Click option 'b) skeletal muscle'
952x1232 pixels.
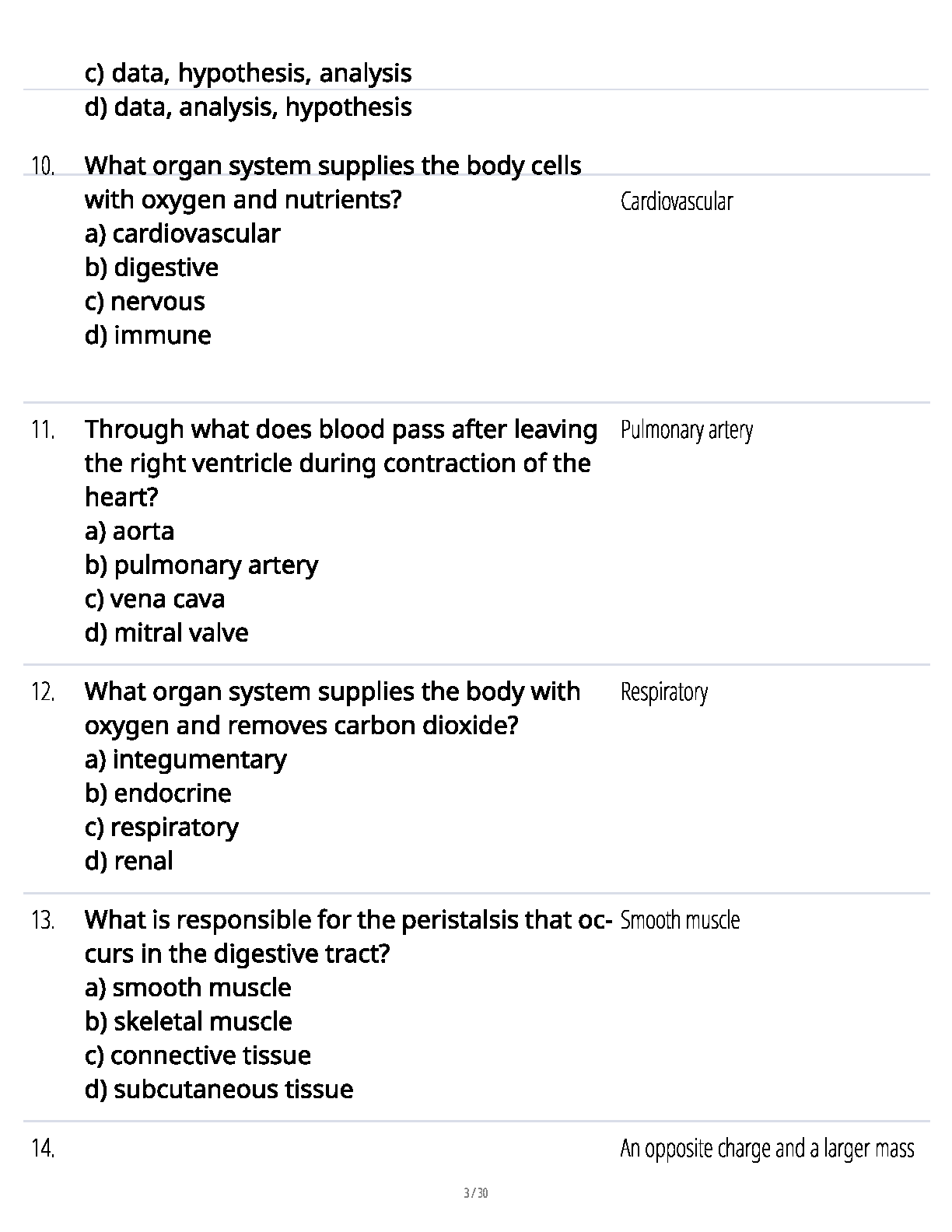coord(188,1022)
